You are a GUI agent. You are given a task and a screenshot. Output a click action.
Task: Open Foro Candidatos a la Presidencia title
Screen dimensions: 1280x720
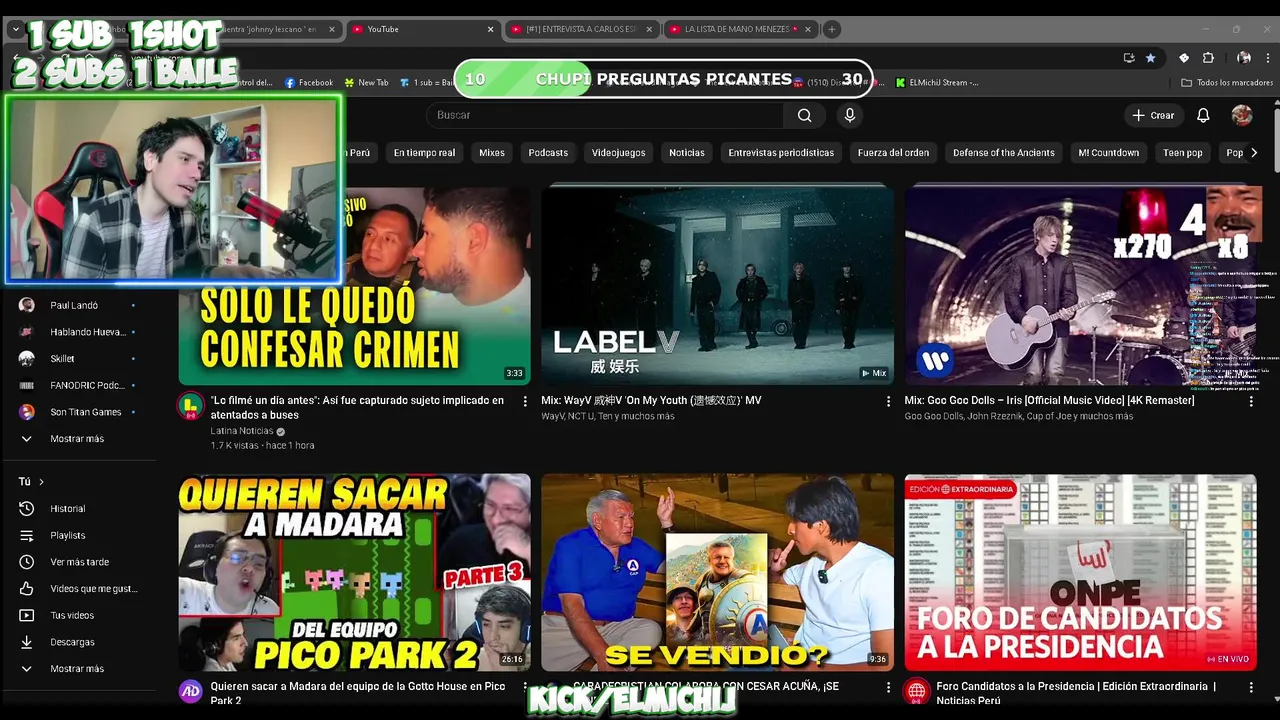point(1076,693)
